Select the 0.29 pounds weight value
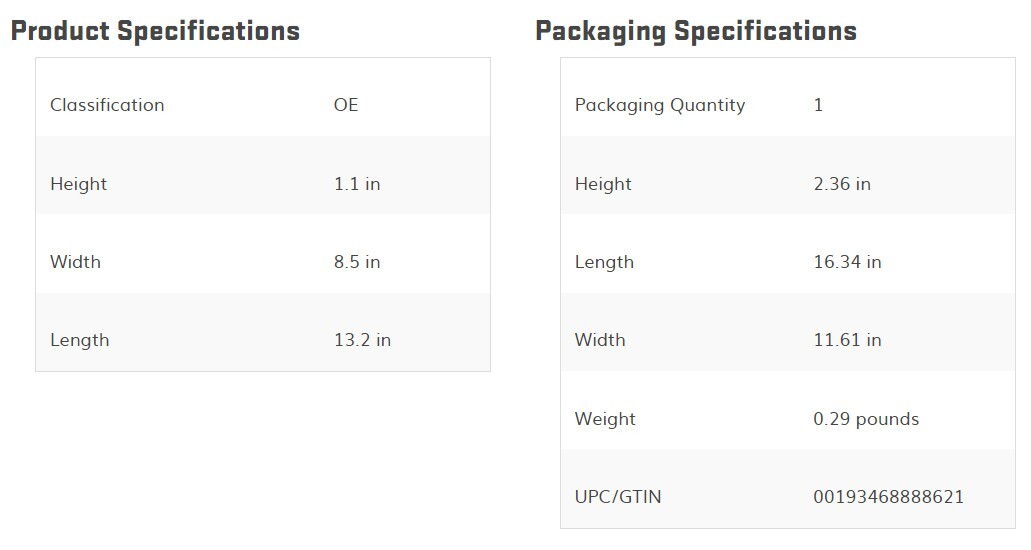The image size is (1031, 550). pyautogui.click(x=866, y=419)
